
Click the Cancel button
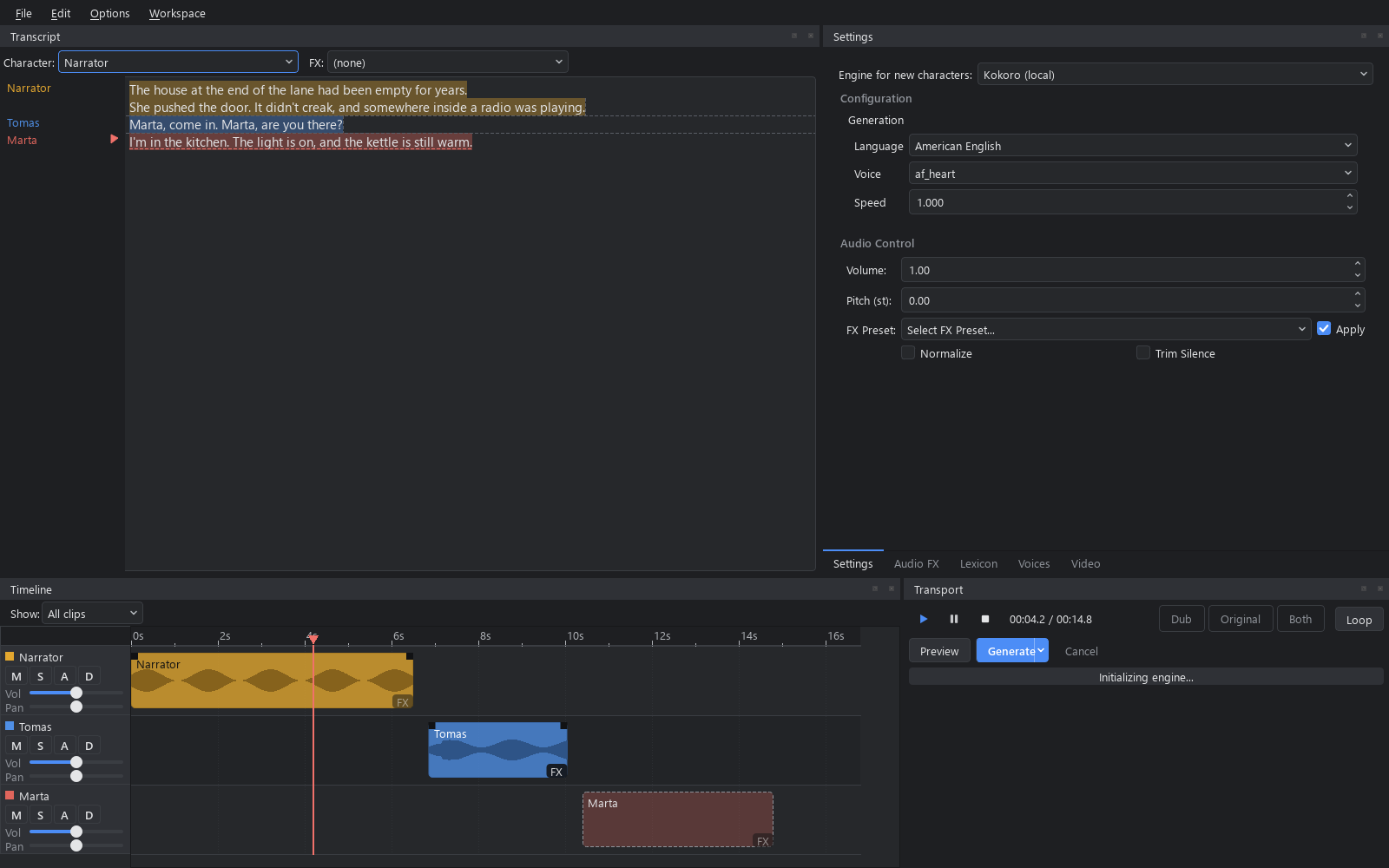(1082, 651)
